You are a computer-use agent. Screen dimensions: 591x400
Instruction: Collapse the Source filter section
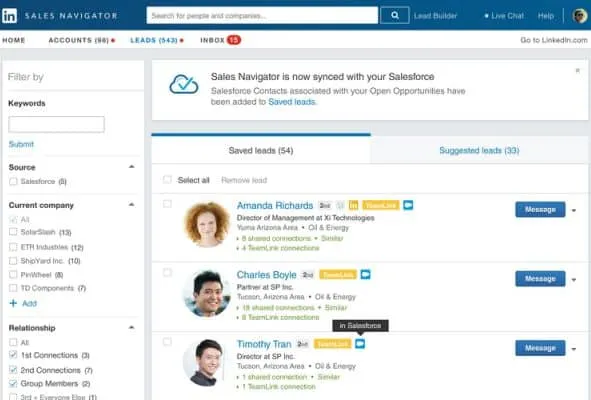(x=132, y=167)
